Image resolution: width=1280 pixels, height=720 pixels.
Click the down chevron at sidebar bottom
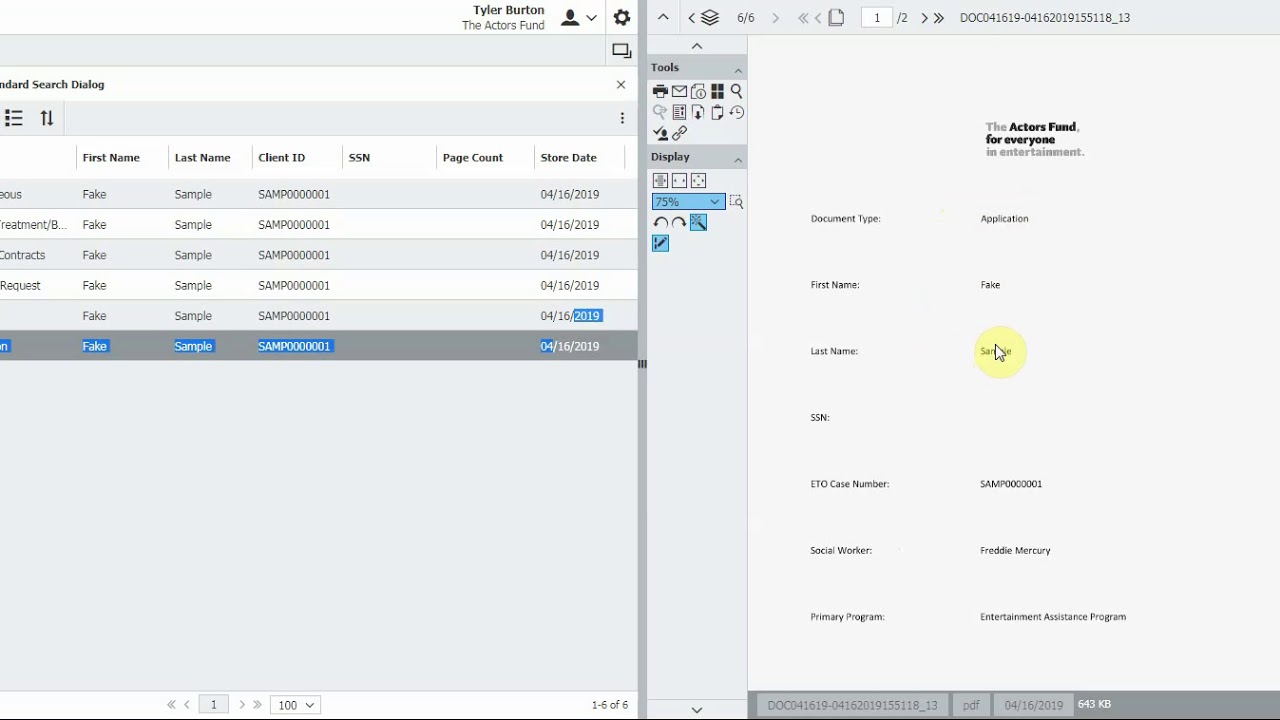click(697, 710)
